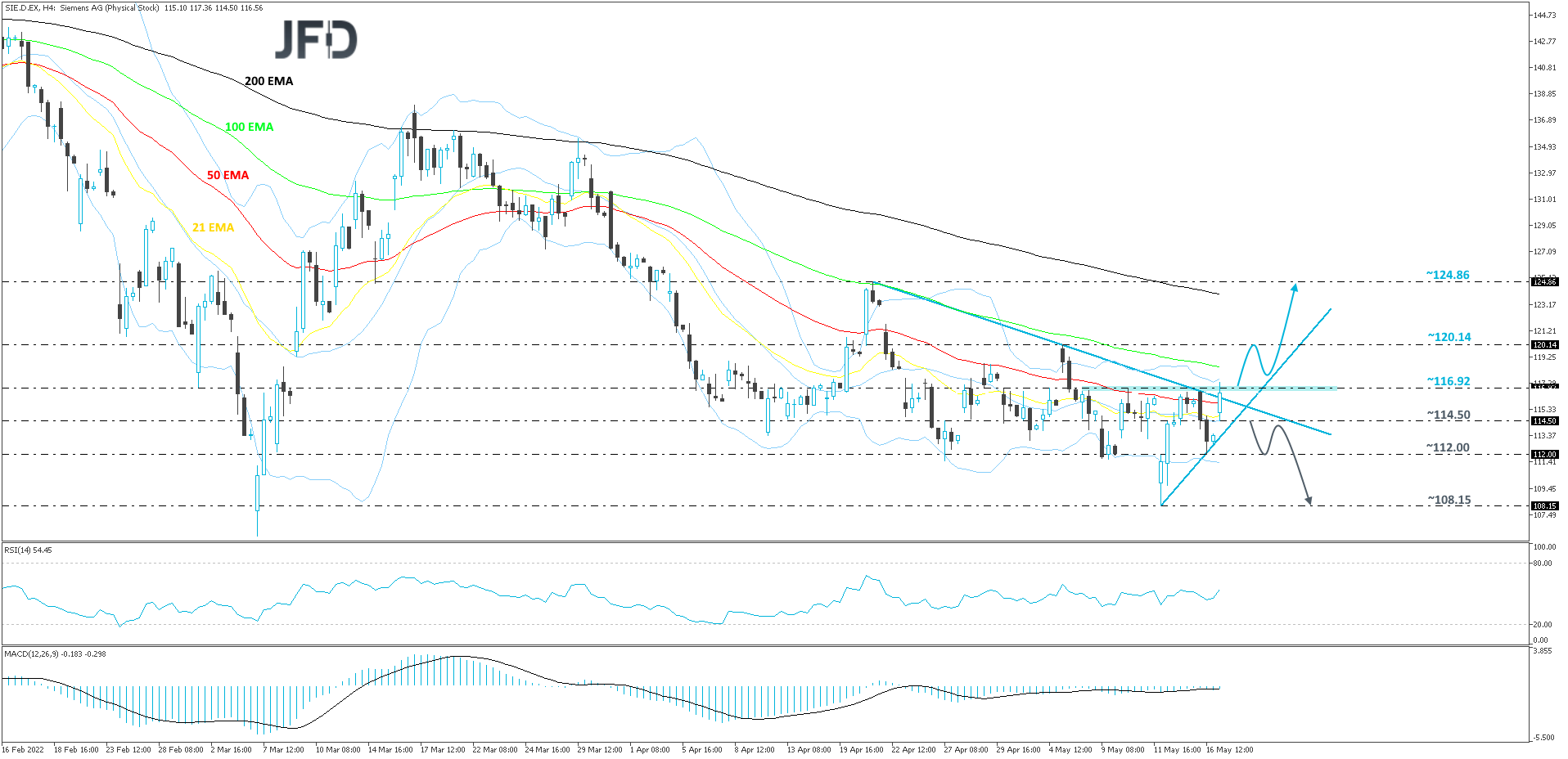Click the RSI(14) indicator title
This screenshot has height=759, width=1568.
28,550
